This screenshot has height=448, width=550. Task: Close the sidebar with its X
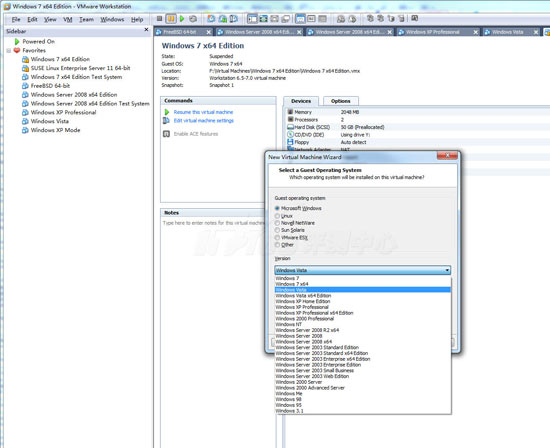[146, 30]
